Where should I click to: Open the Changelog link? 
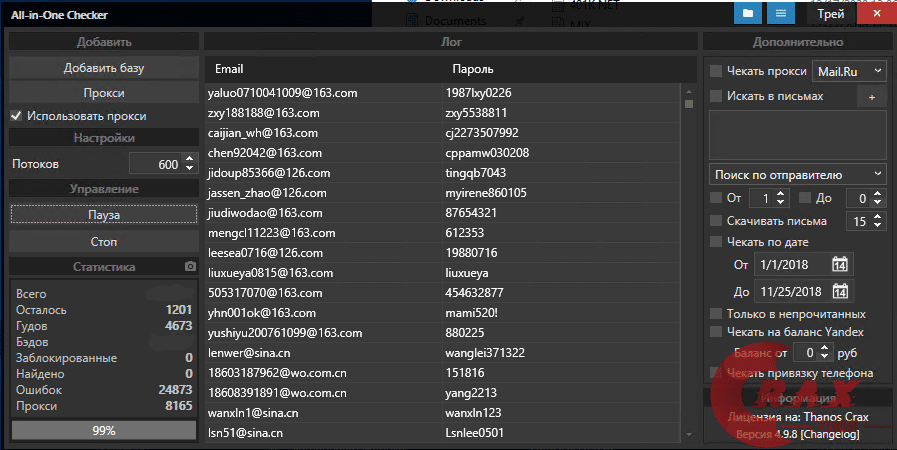pyautogui.click(x=830, y=434)
